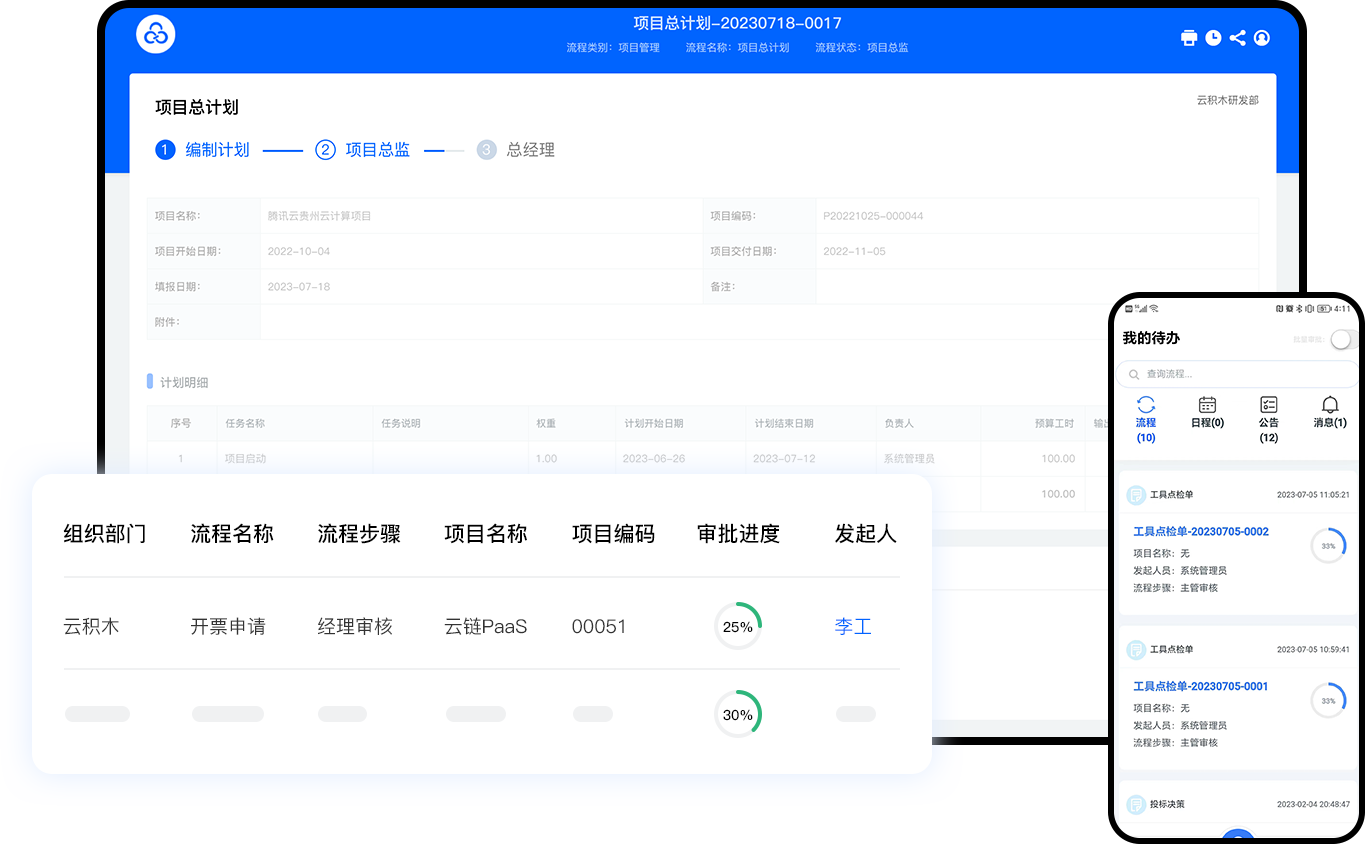1365x844 pixels.
Task: Tap the 公告 checklist icon
Action: [1268, 405]
